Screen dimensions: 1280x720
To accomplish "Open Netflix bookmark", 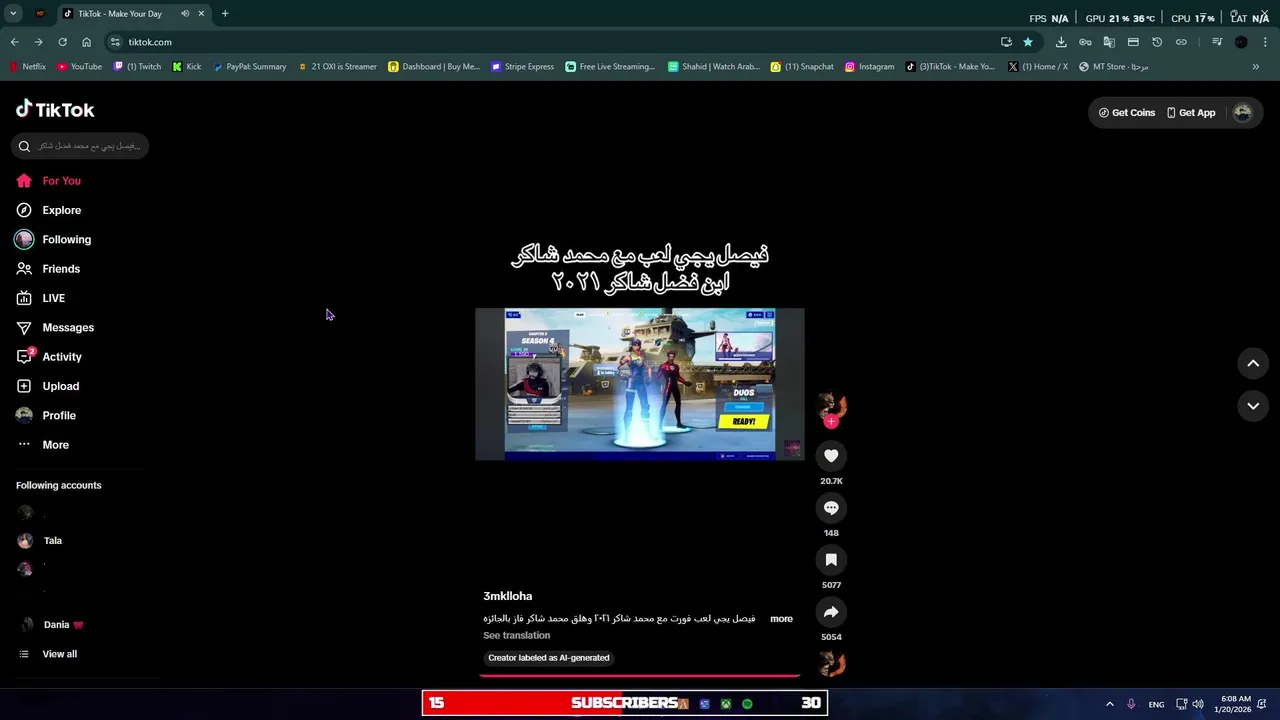I will (x=27, y=67).
